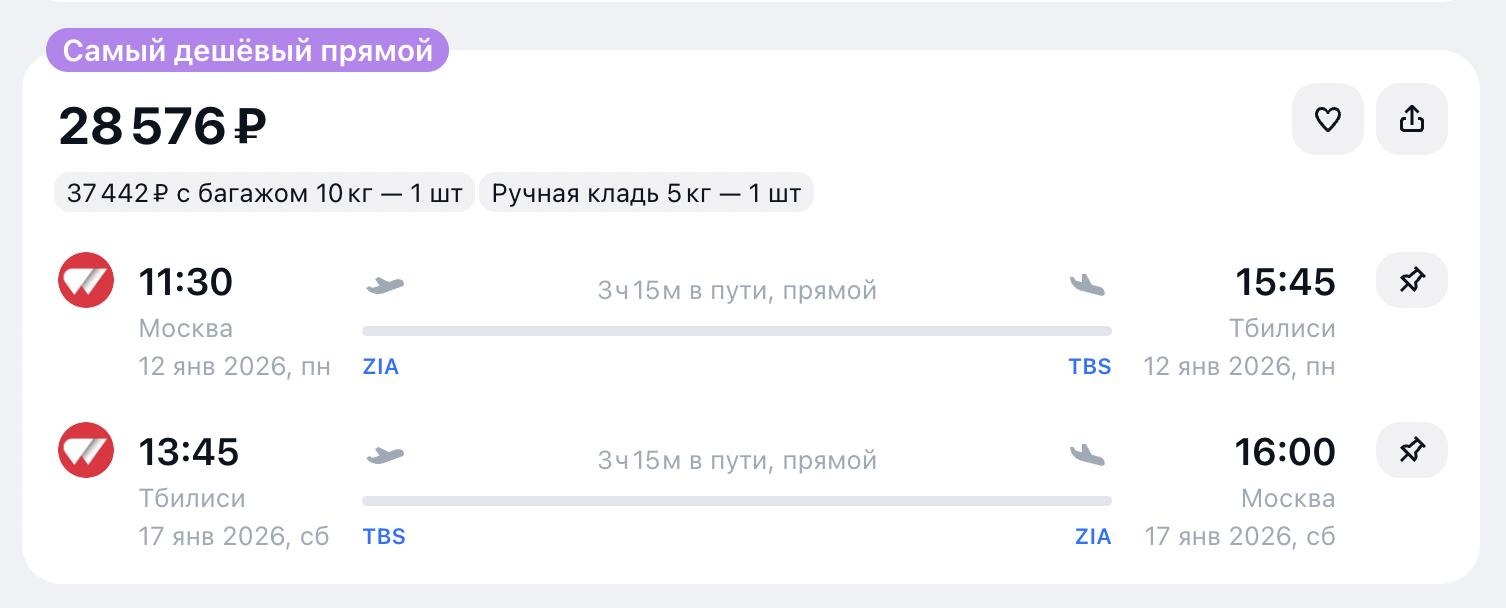
Task: Open TBS departure airport on return flight
Action: 384,537
